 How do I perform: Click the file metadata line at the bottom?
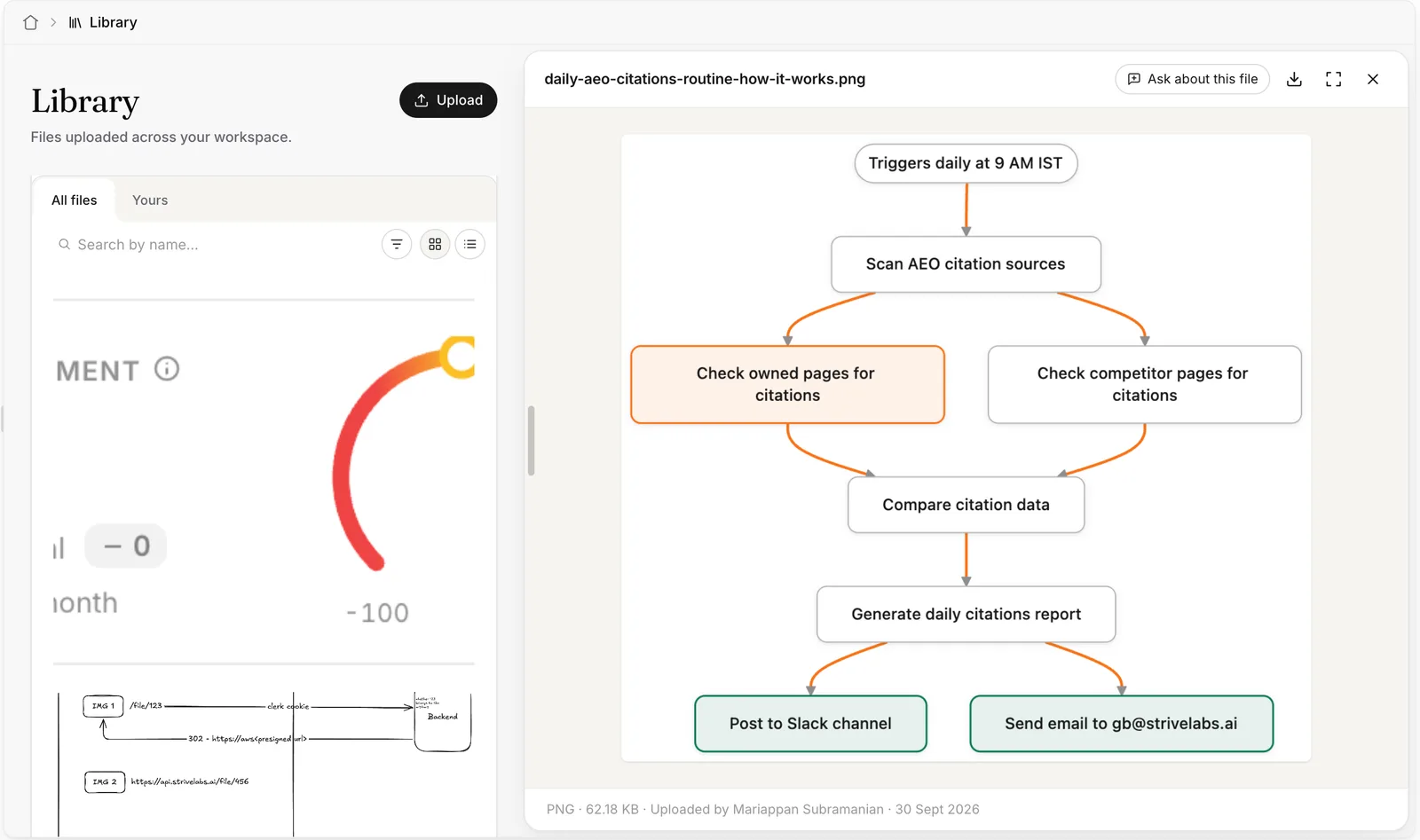(x=763, y=809)
